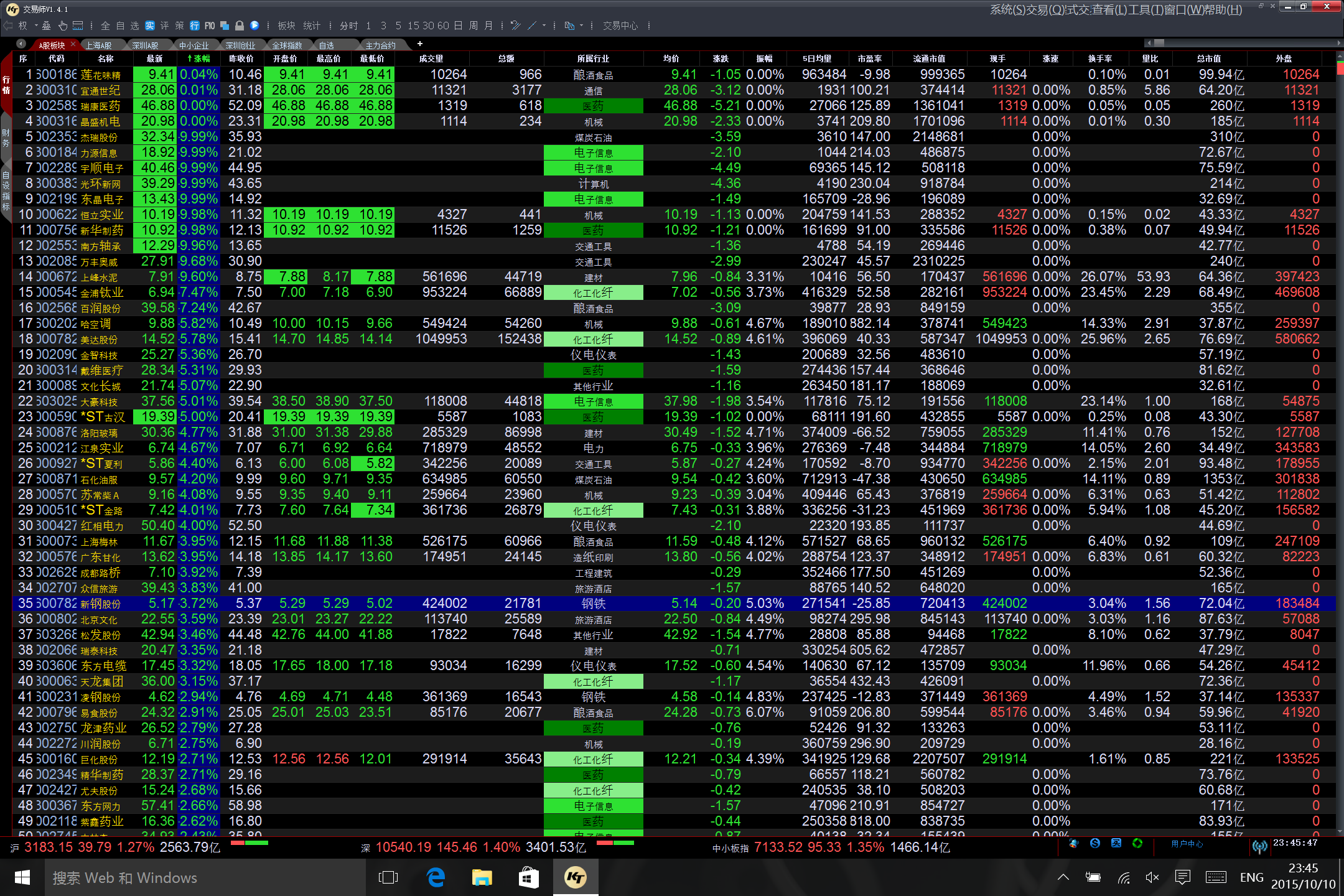Click the blue 行 quotes icon

[x=195, y=26]
